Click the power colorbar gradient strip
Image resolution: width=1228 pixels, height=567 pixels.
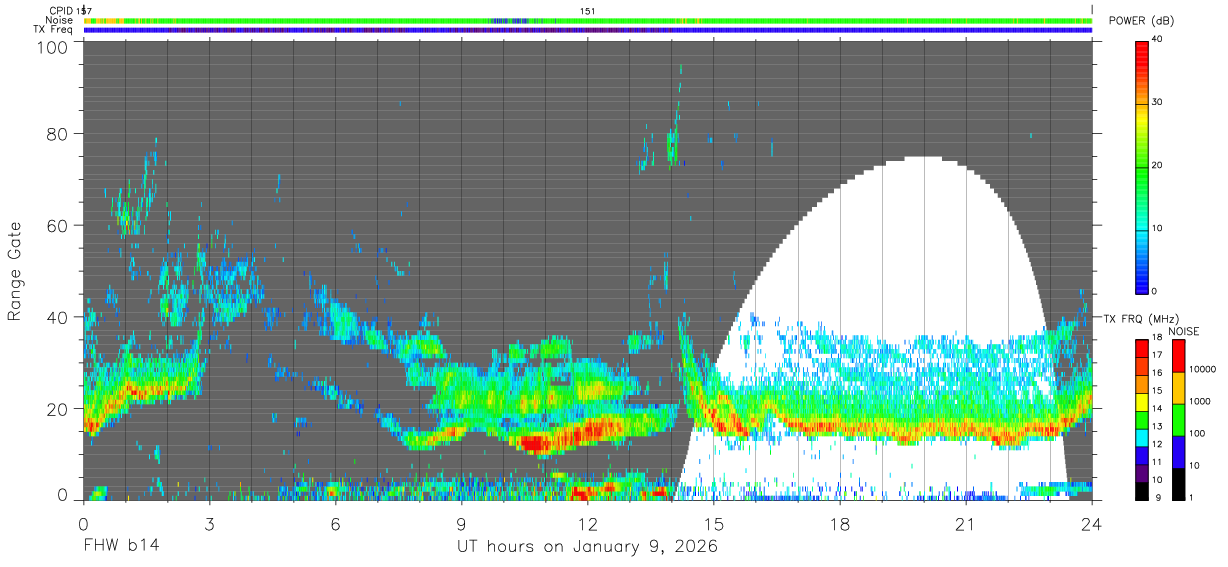1142,166
